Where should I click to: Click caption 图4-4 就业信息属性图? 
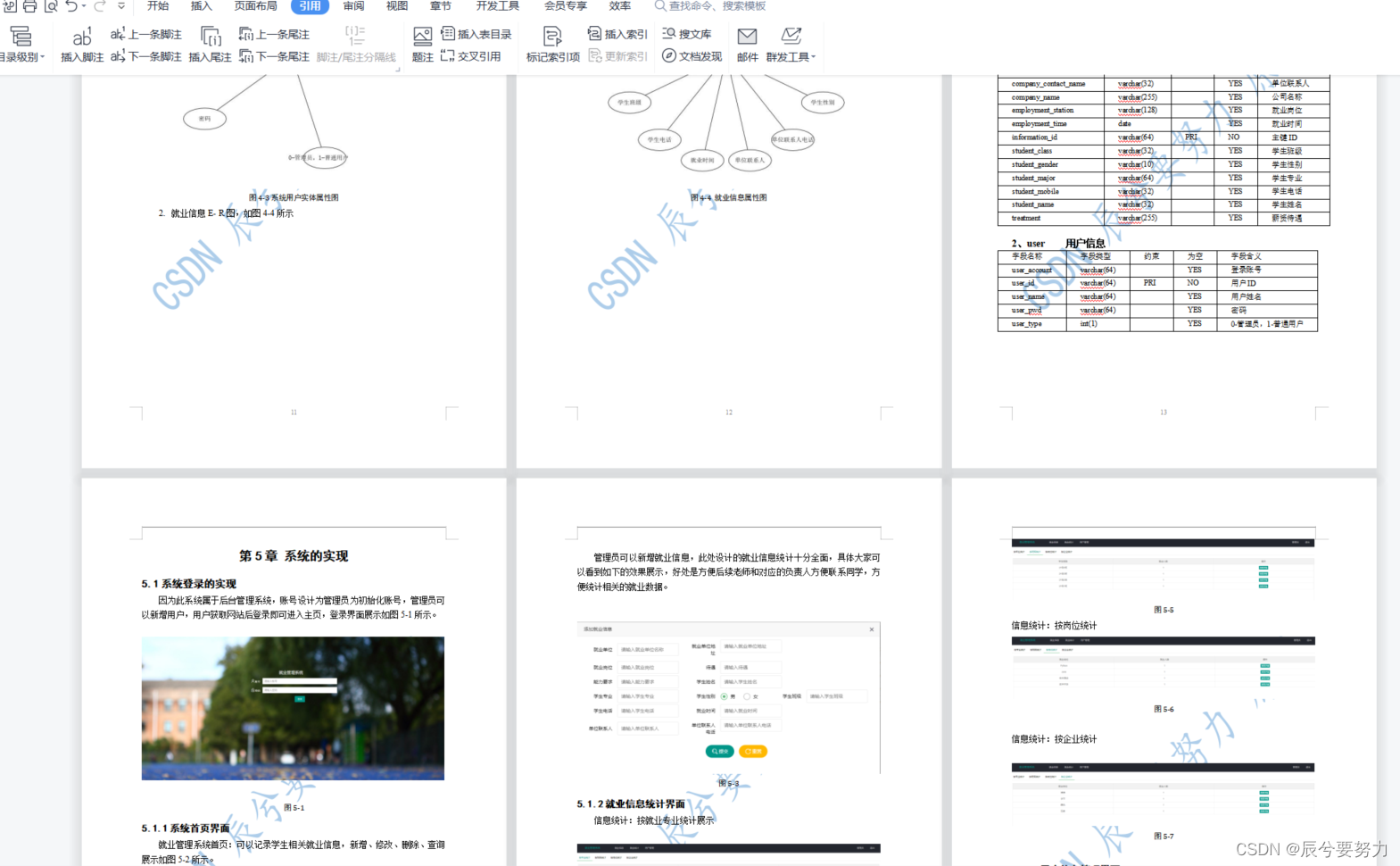[x=729, y=197]
